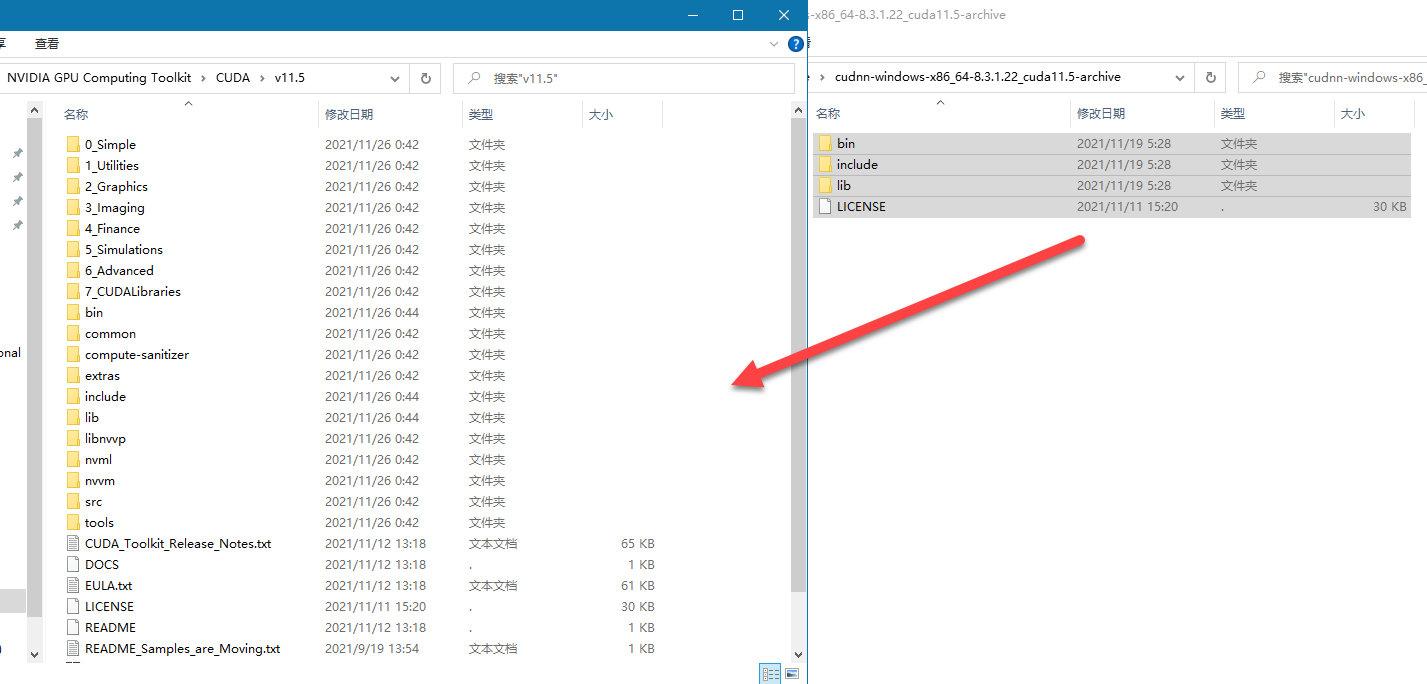Select the 1_Utilities folder icon
The image size is (1427, 684).
(72, 165)
